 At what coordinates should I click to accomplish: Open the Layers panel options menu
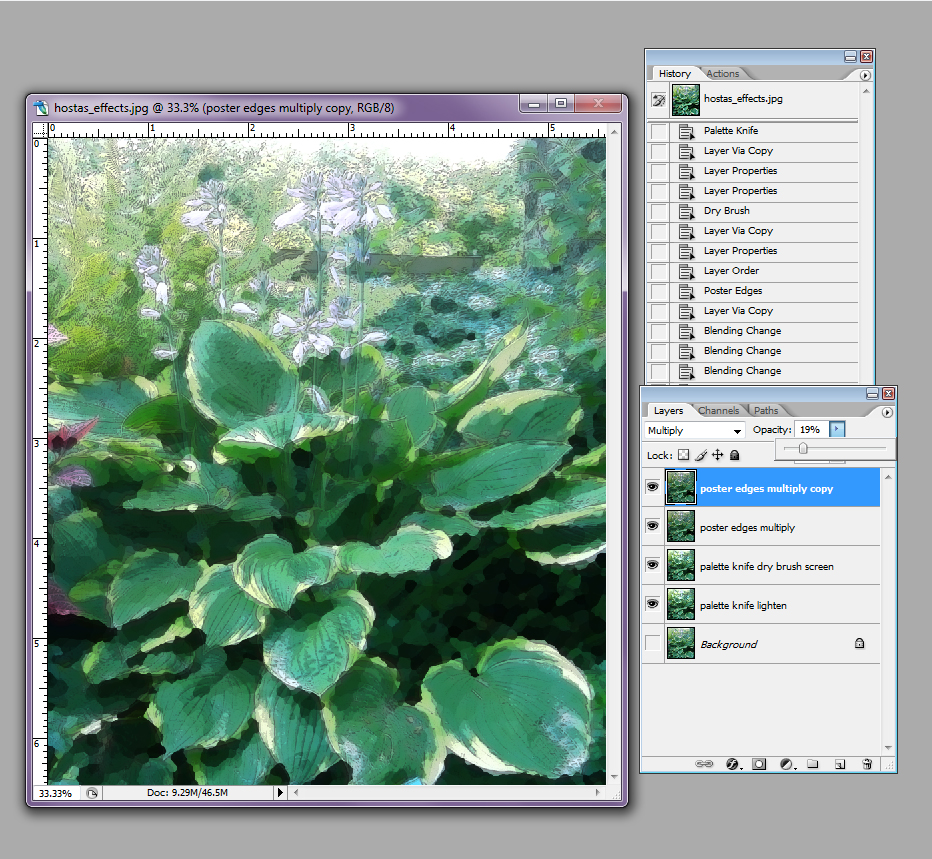(x=887, y=410)
